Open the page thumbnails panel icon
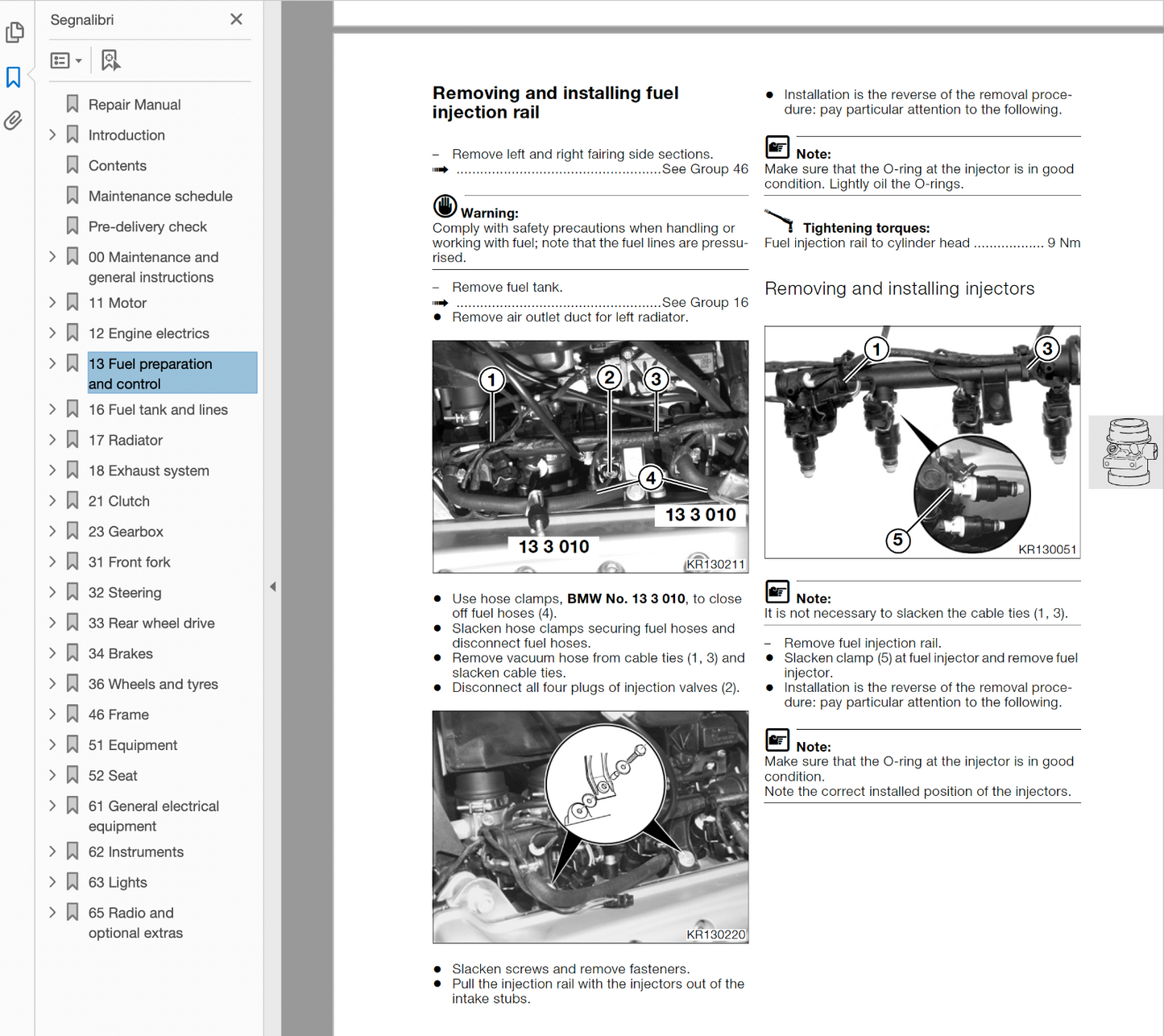This screenshot has height=1036, width=1164. point(14,32)
